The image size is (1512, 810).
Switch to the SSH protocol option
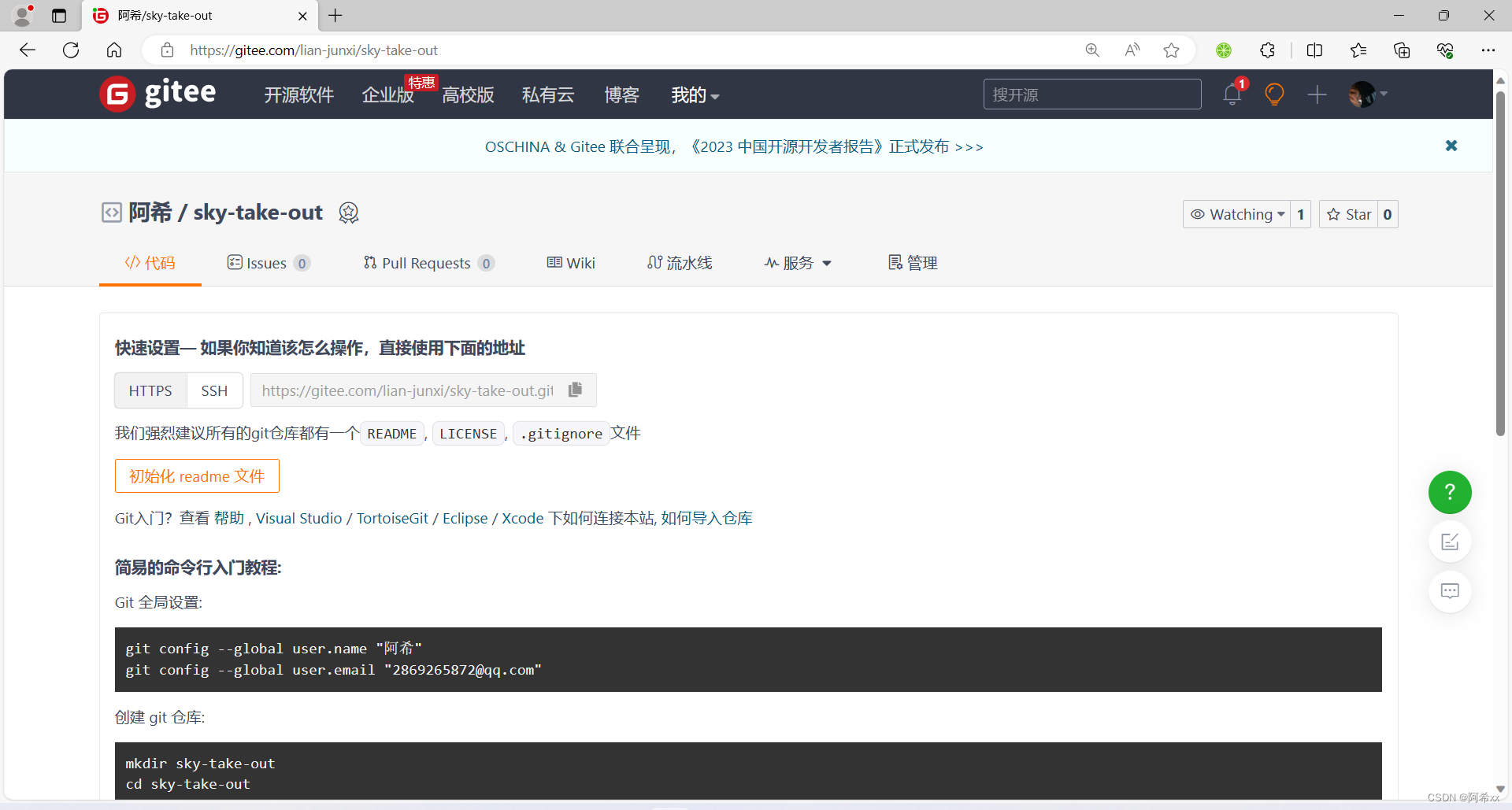point(214,390)
